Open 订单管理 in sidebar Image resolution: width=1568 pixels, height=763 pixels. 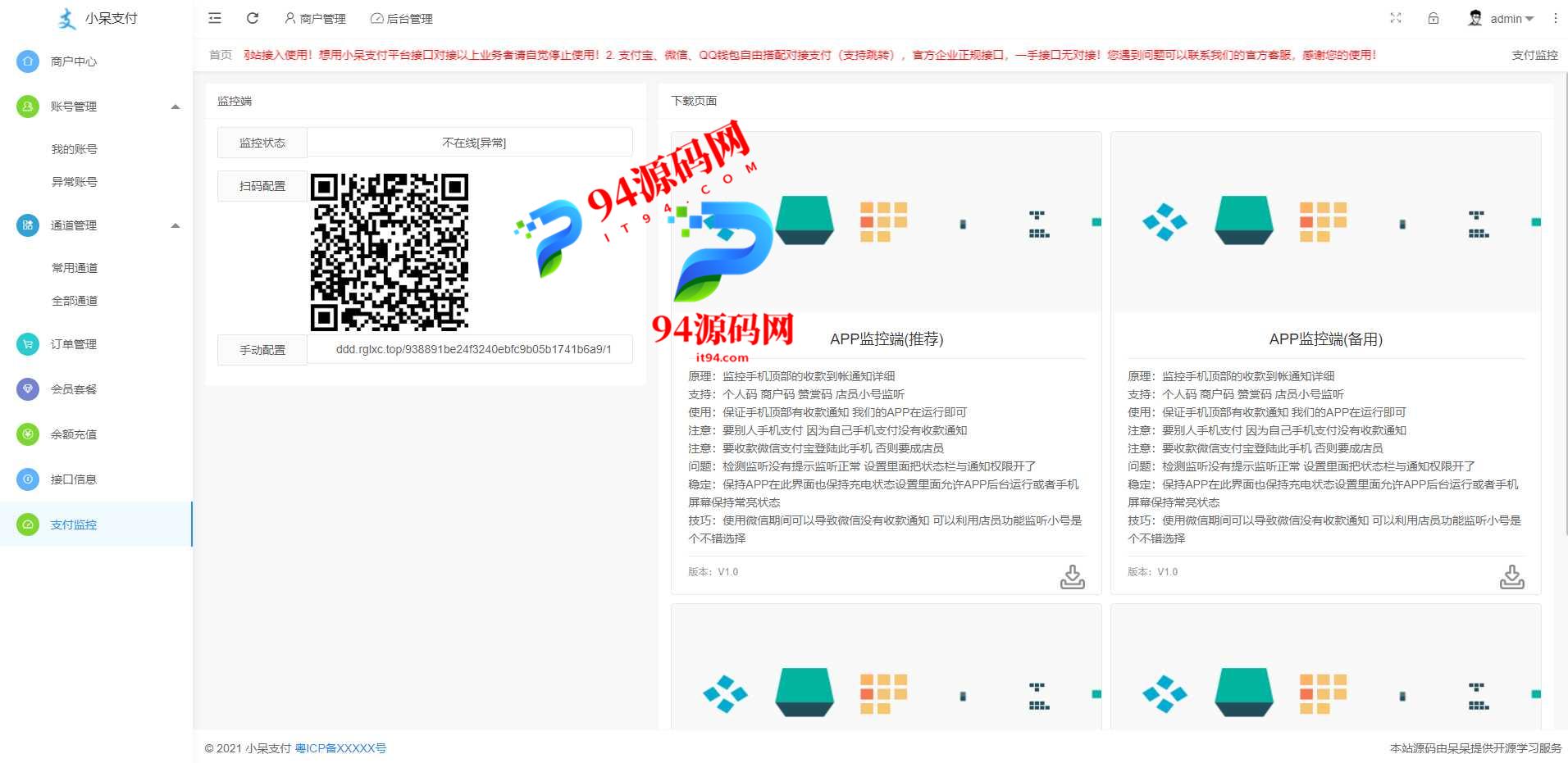coord(96,344)
